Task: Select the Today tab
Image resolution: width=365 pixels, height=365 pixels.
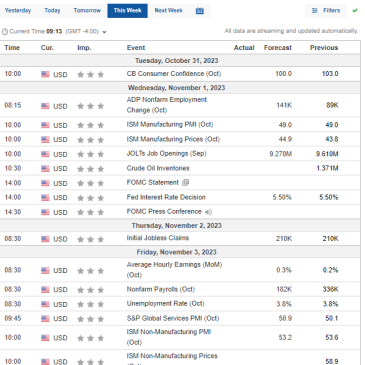Action: (52, 11)
